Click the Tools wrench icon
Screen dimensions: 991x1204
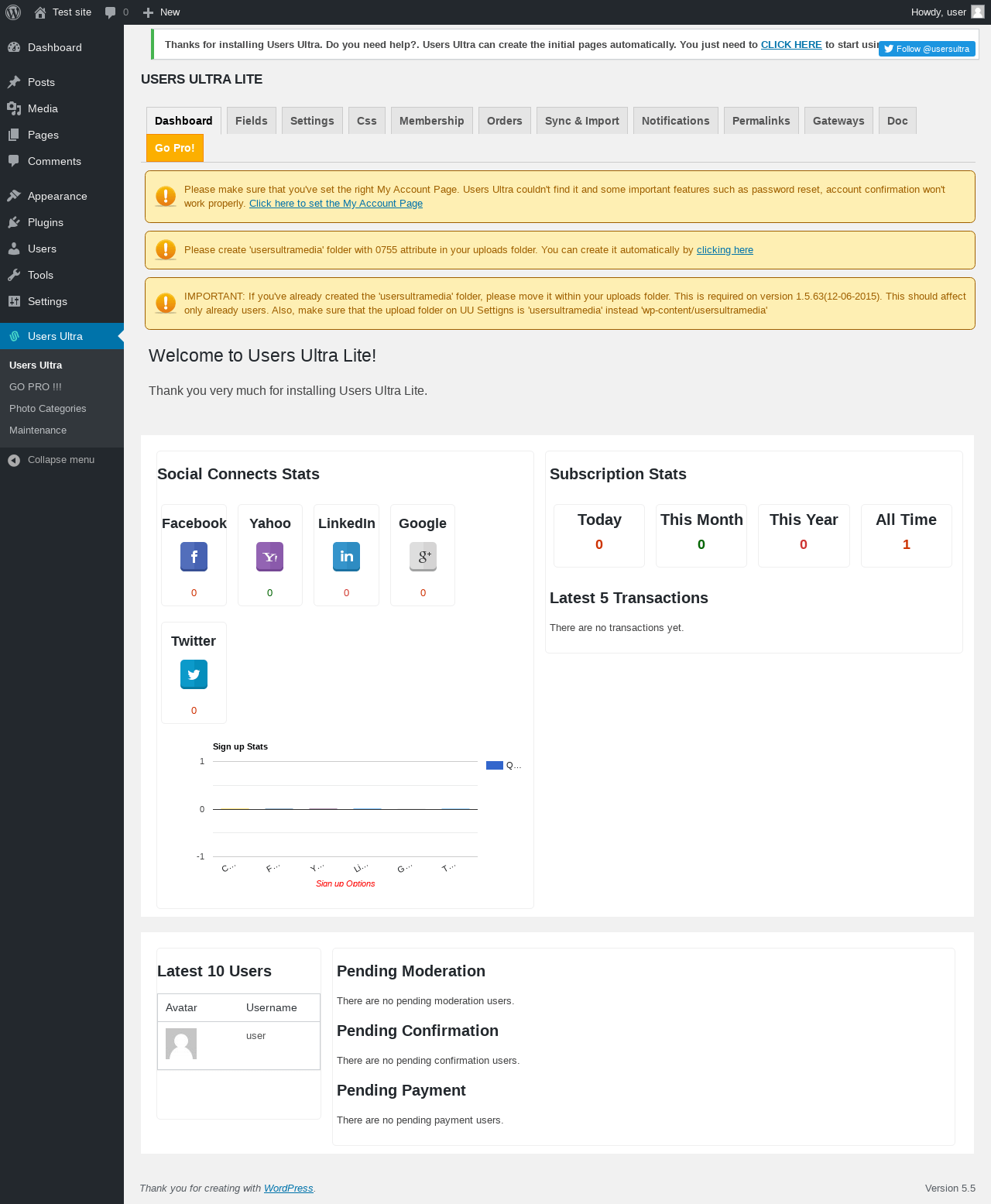point(14,275)
